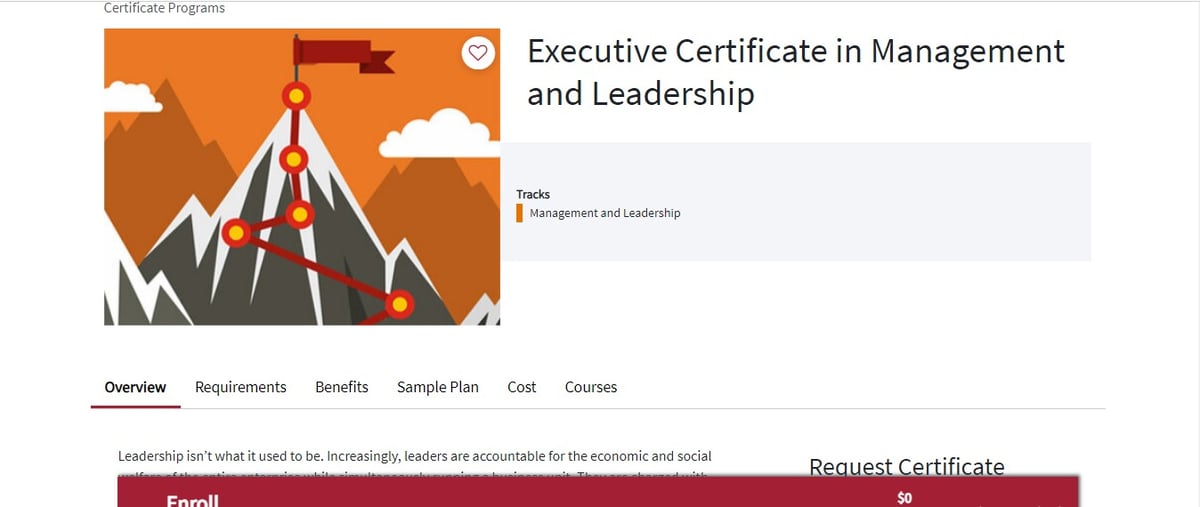Click the Tracks label
1200x507 pixels.
pyautogui.click(x=533, y=194)
